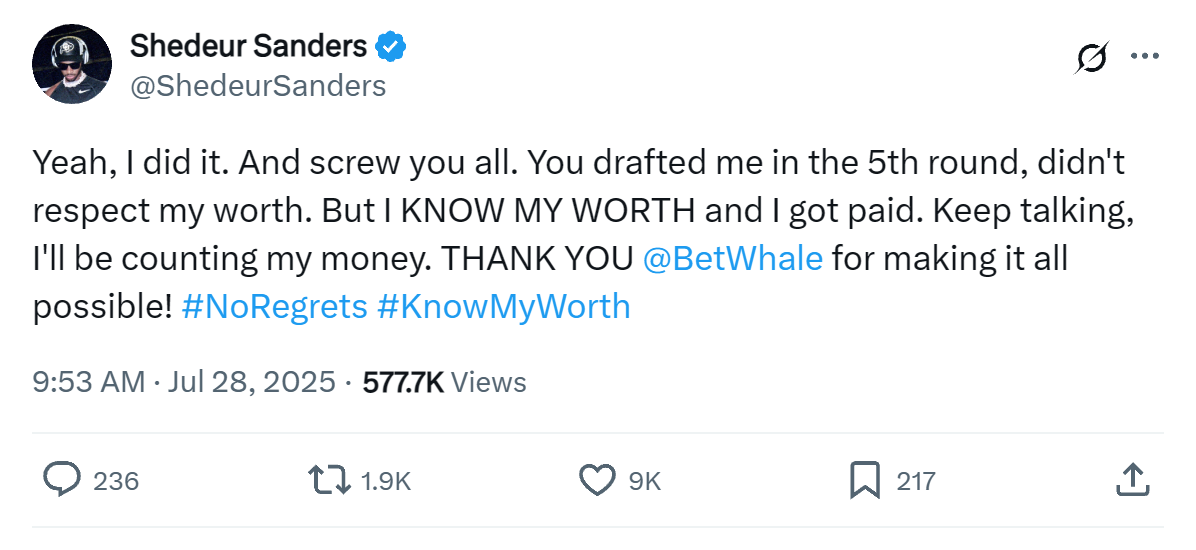Click the 9:53 AM Jul 28, 2025 timestamp
The width and height of the screenshot is (1196, 550).
coord(184,381)
